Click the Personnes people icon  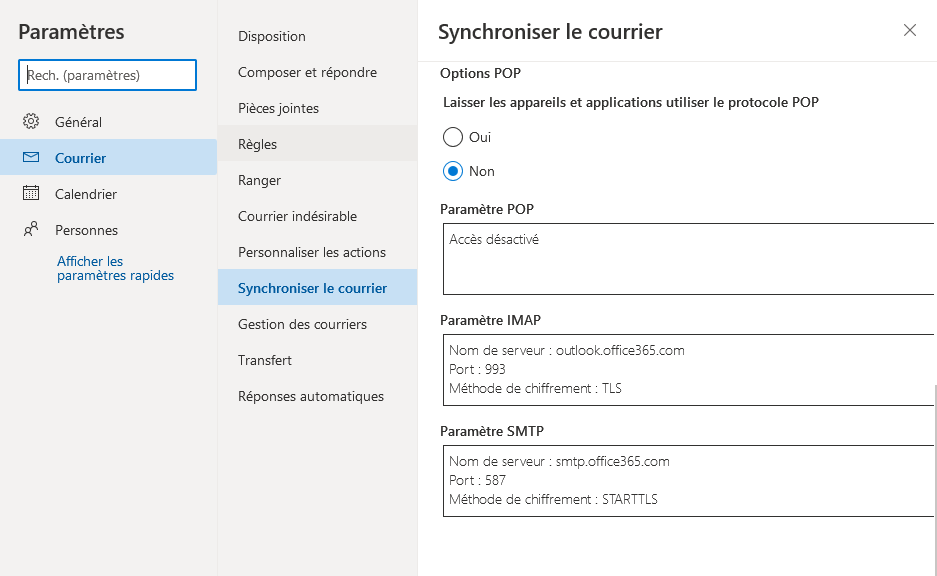click(x=31, y=229)
